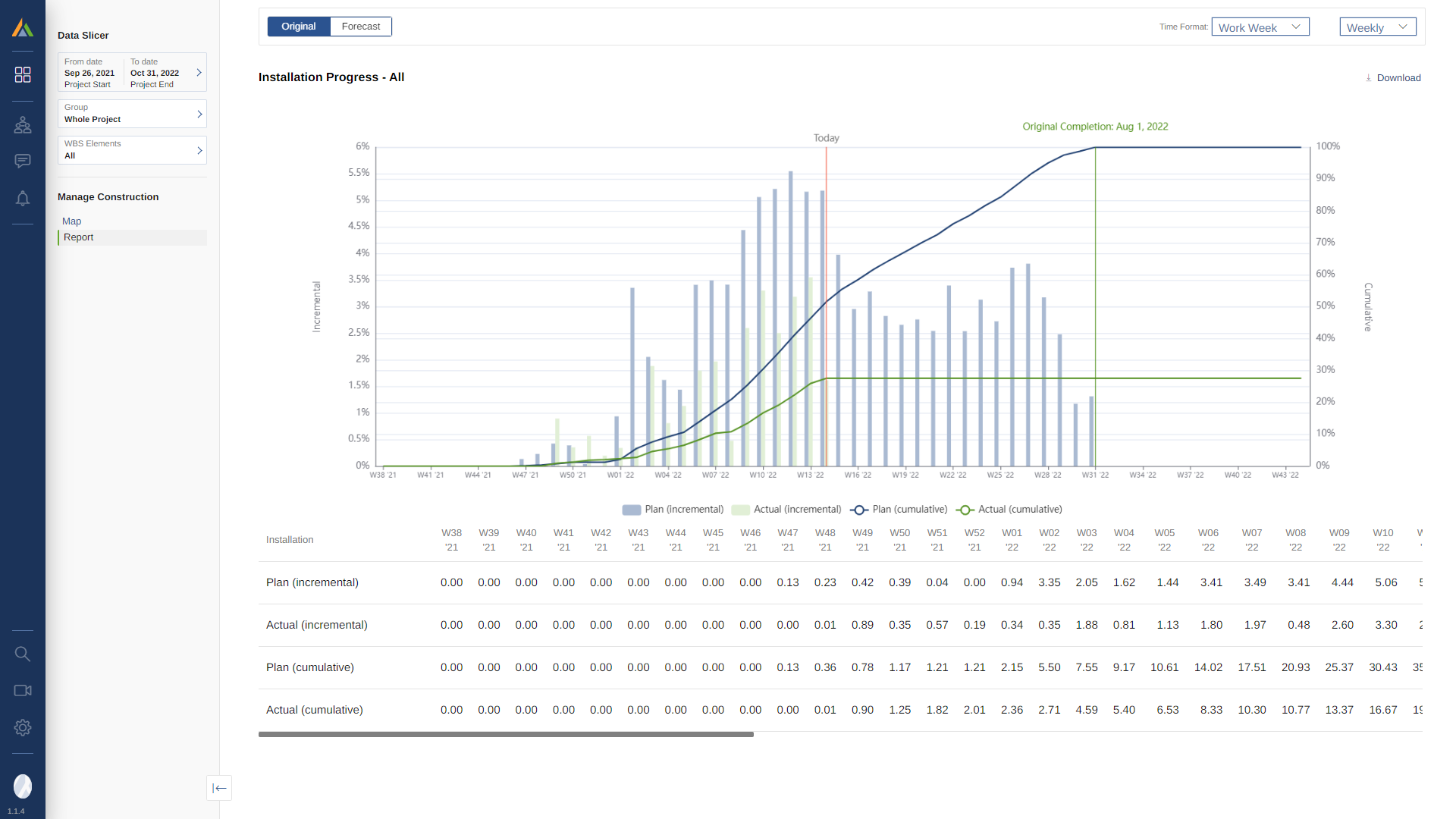Download the installation progress chart
1456x819 pixels.
pyautogui.click(x=1393, y=78)
